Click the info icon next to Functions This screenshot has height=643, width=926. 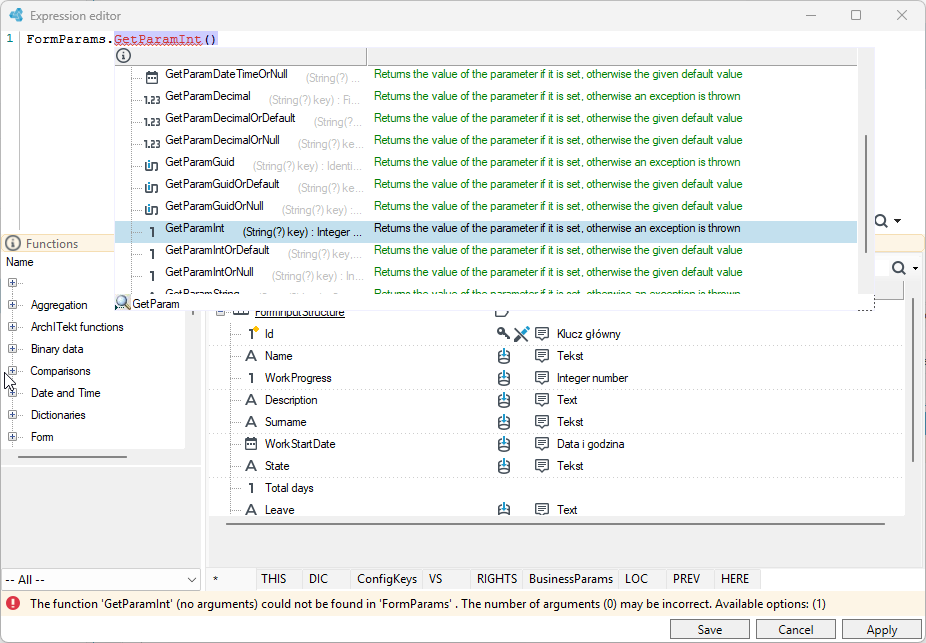point(13,243)
